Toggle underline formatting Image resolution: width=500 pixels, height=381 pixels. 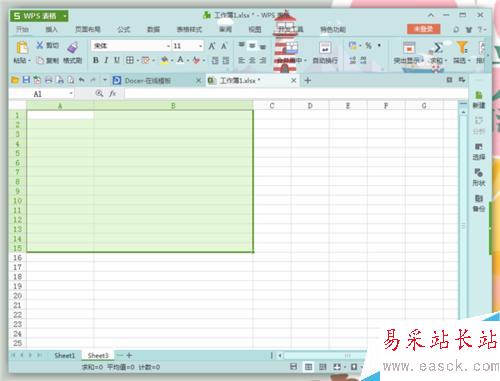coord(117,60)
